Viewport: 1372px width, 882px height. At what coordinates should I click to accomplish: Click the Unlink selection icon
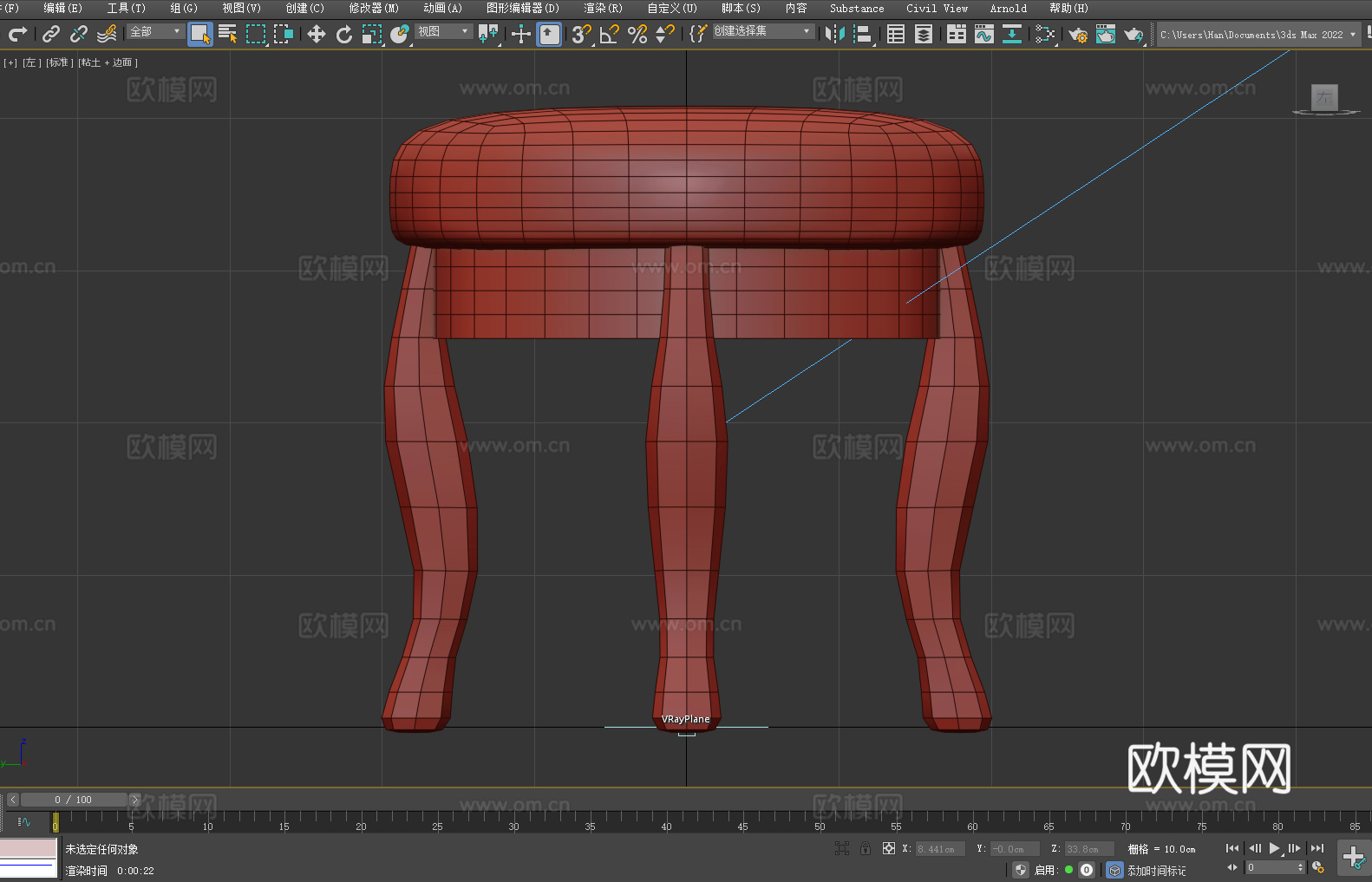79,34
